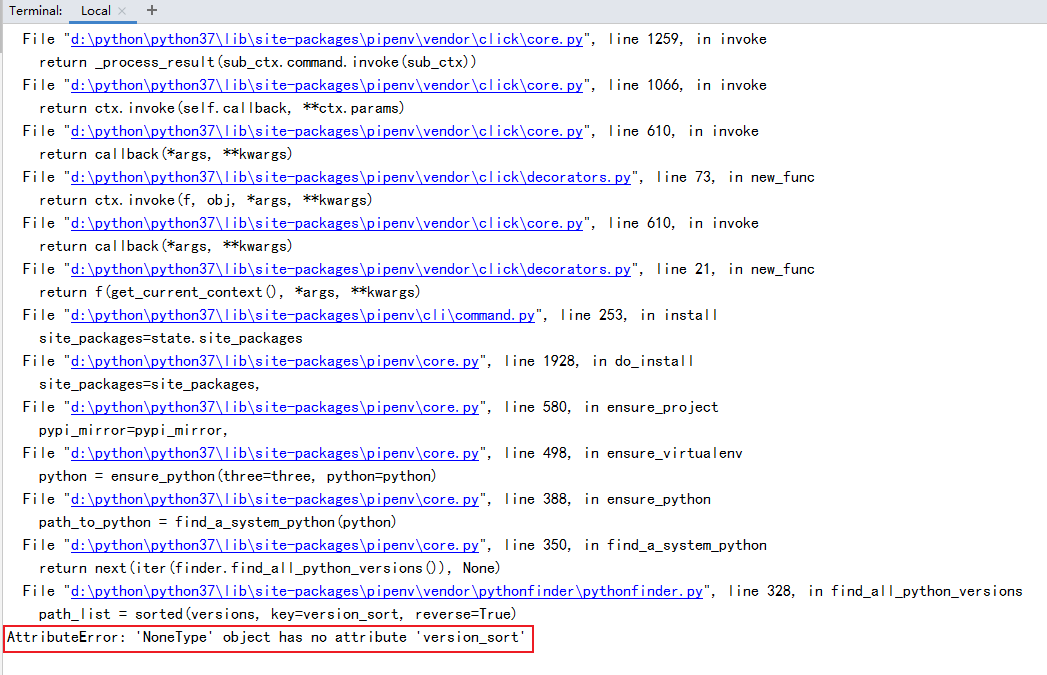Switch to the Local terminal tab
The width and height of the screenshot is (1047, 675).
tap(95, 11)
